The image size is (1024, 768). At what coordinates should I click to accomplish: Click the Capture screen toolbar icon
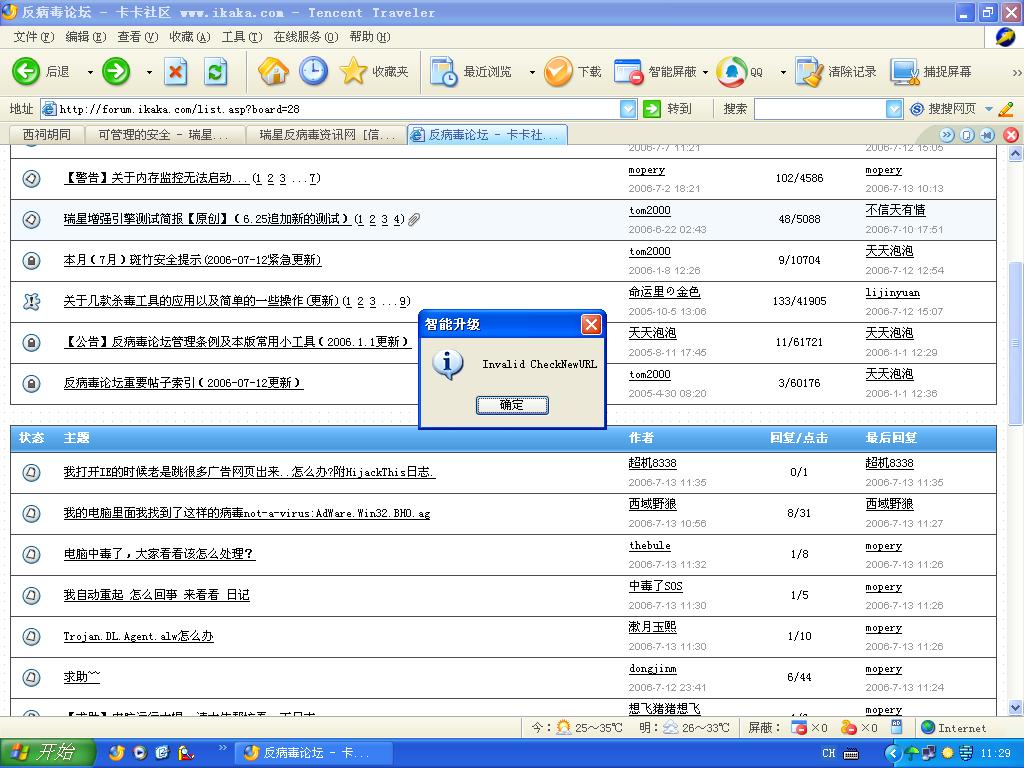point(905,71)
